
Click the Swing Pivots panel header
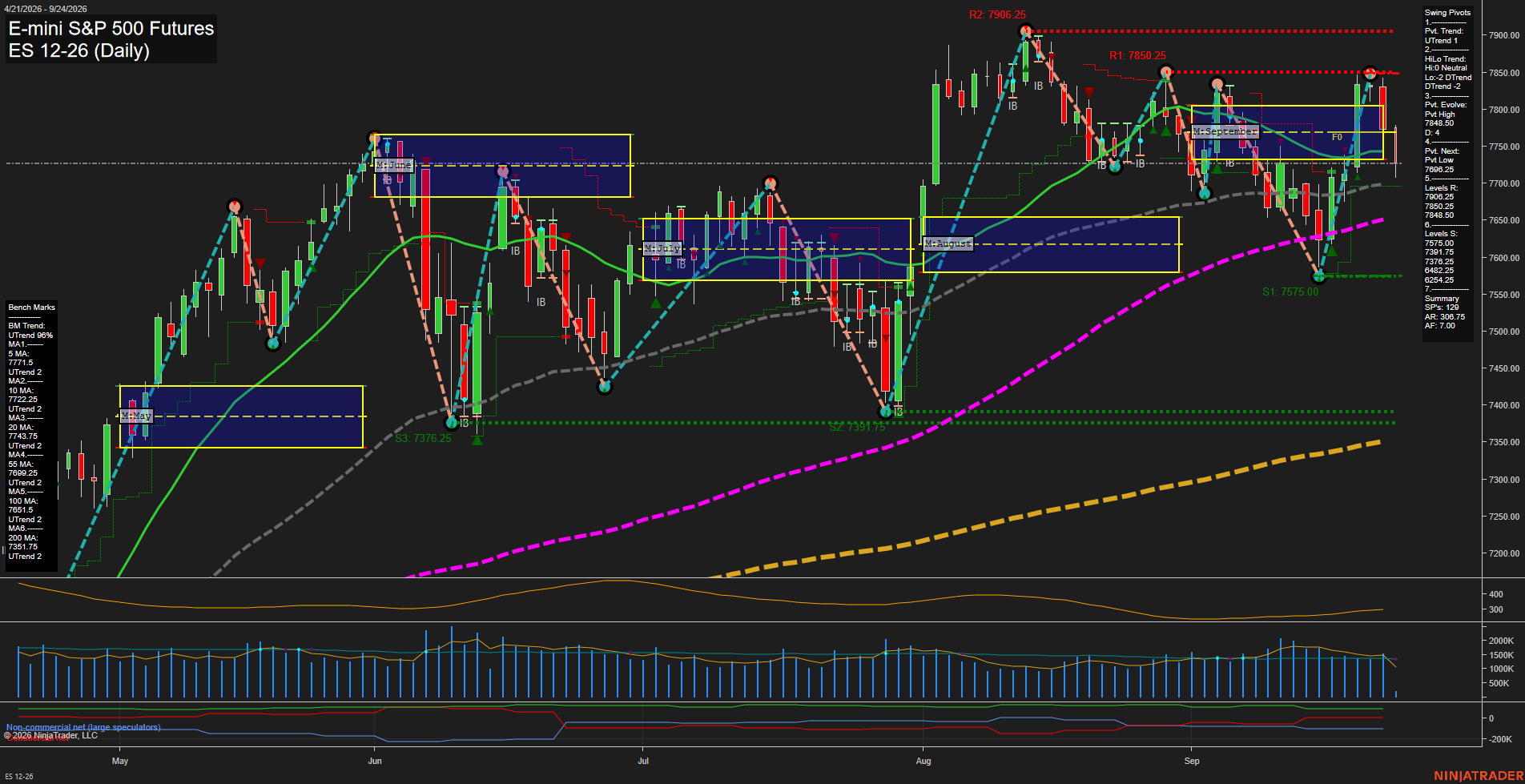click(1447, 13)
